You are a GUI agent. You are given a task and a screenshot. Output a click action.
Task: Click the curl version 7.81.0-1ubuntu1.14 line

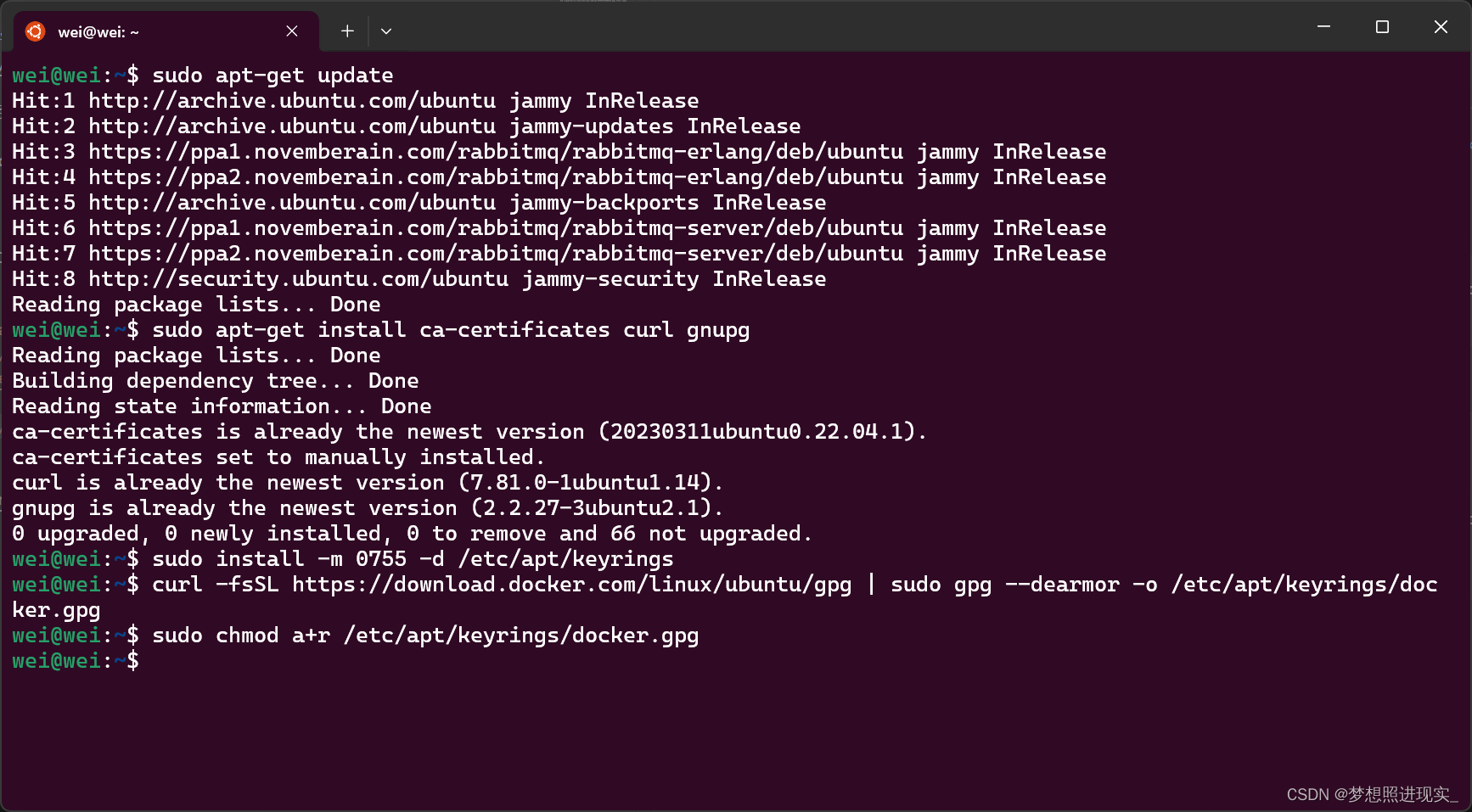click(x=368, y=483)
